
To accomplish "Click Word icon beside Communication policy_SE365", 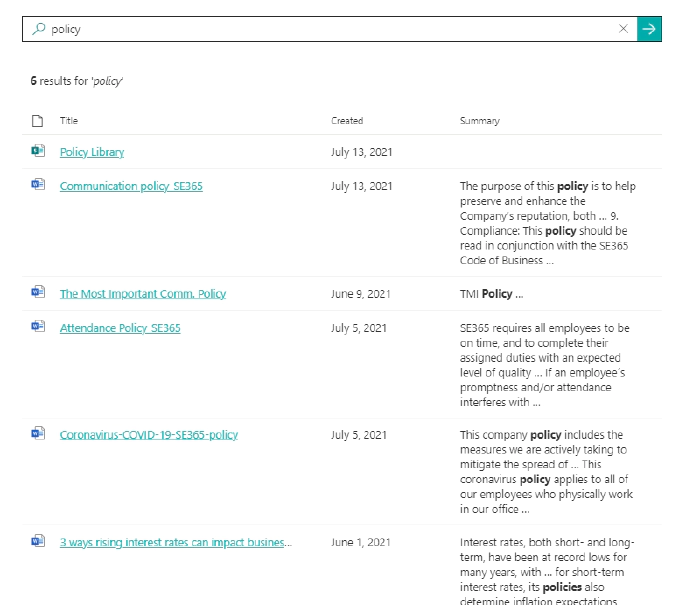I will [x=38, y=184].
